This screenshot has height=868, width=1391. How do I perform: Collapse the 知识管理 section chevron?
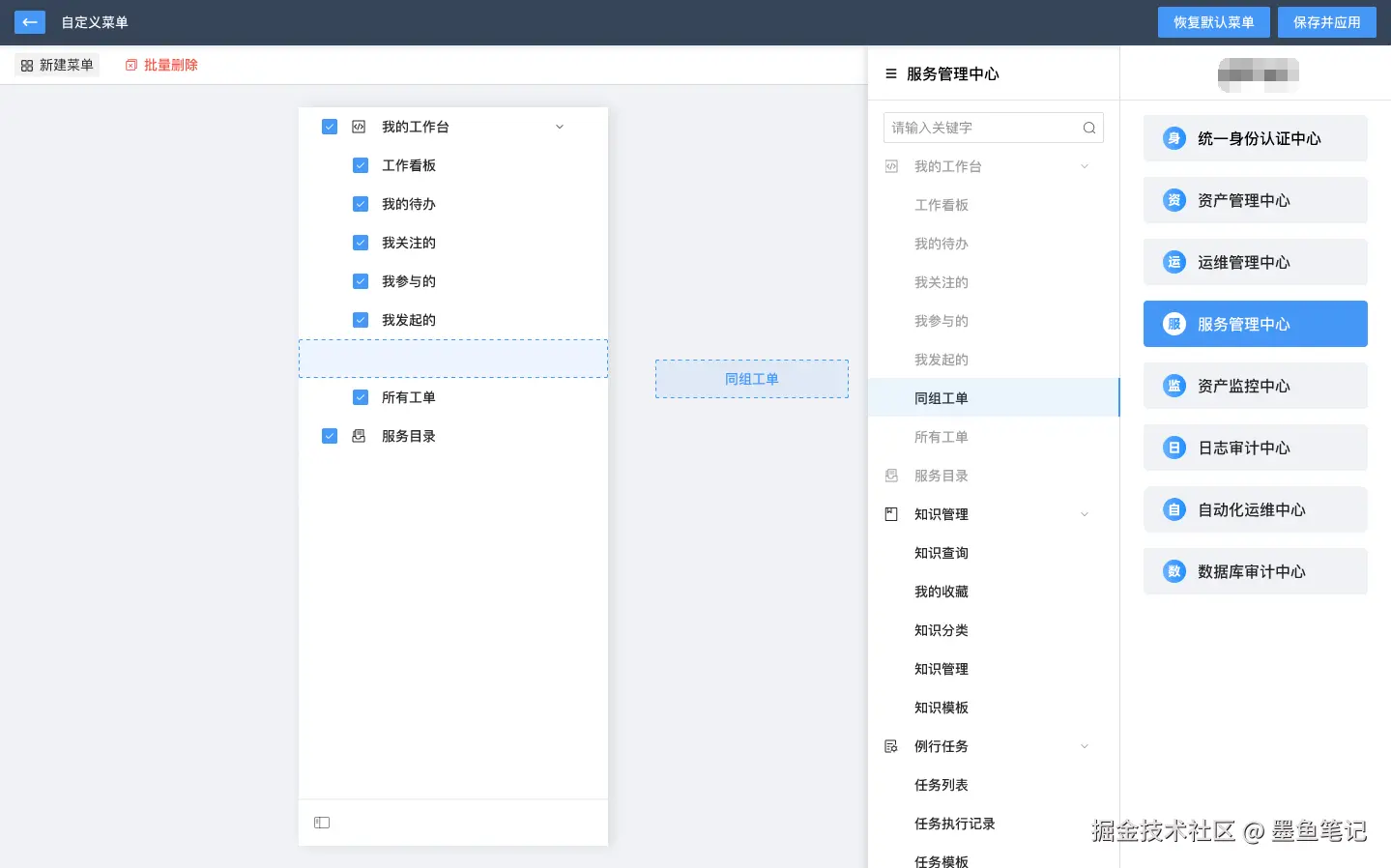coord(1085,513)
